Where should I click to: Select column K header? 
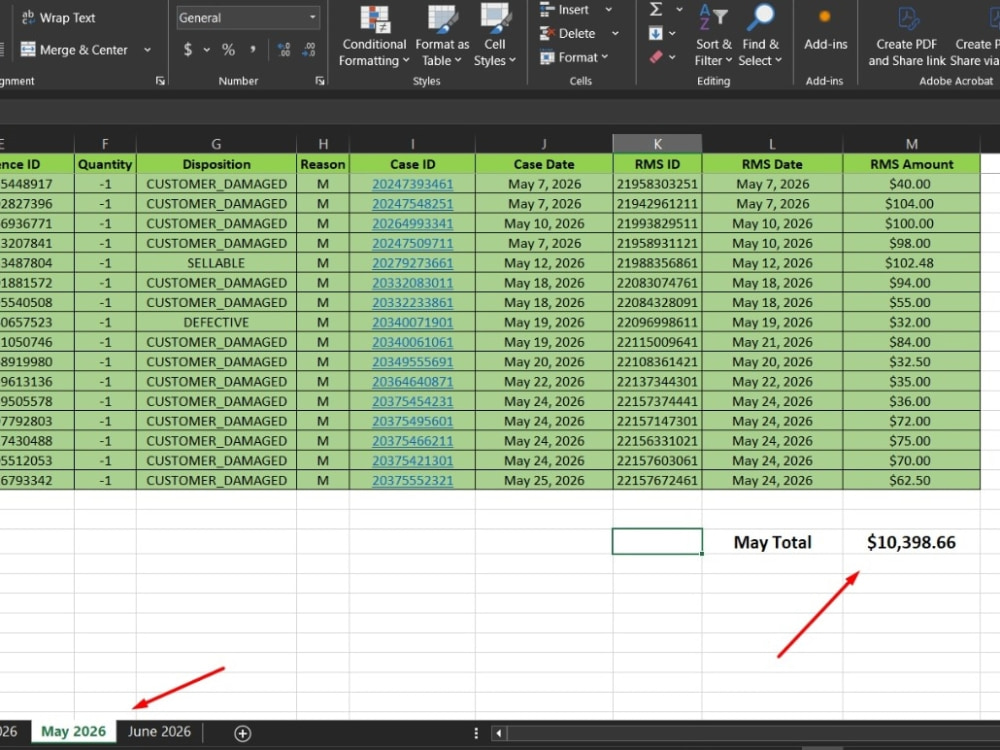tap(657, 143)
